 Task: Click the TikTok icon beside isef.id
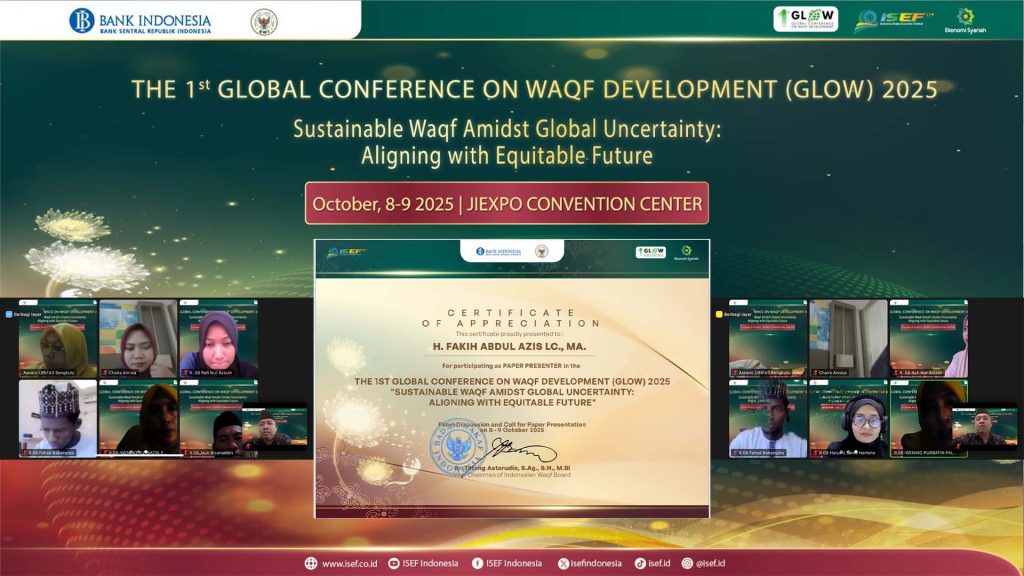click(x=639, y=563)
